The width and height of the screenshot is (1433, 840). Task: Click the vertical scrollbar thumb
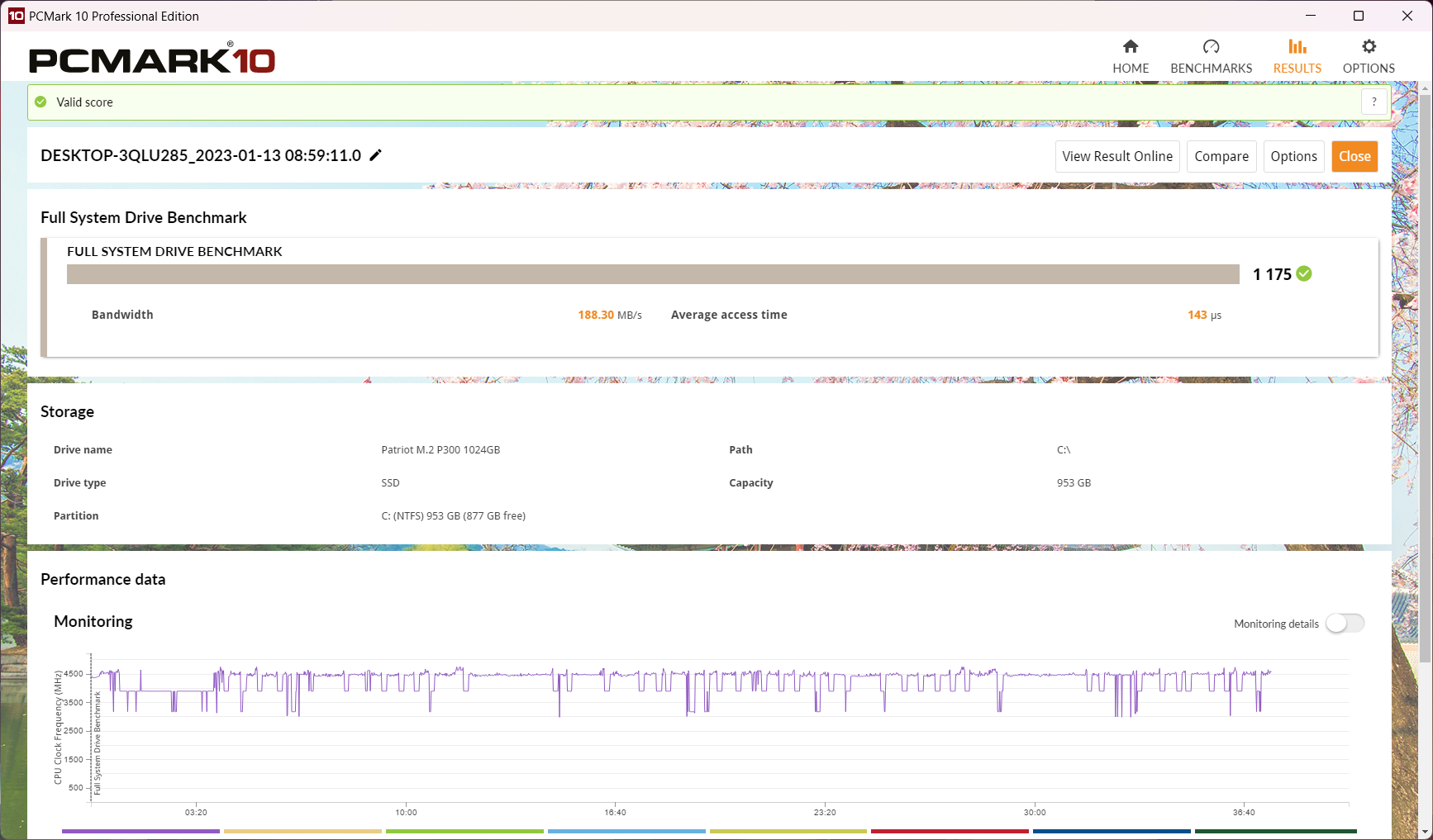tap(1425, 377)
